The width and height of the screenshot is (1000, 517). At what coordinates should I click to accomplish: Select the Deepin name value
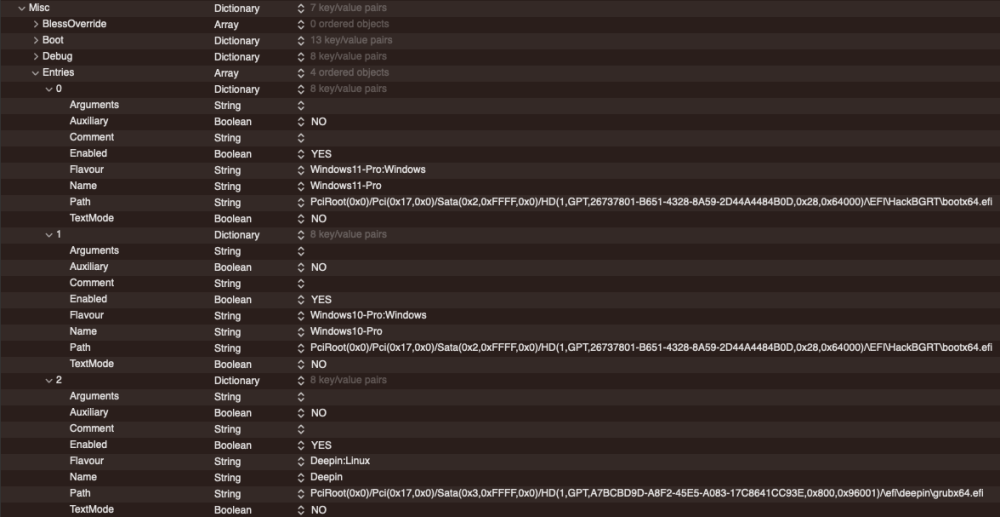[x=327, y=477]
